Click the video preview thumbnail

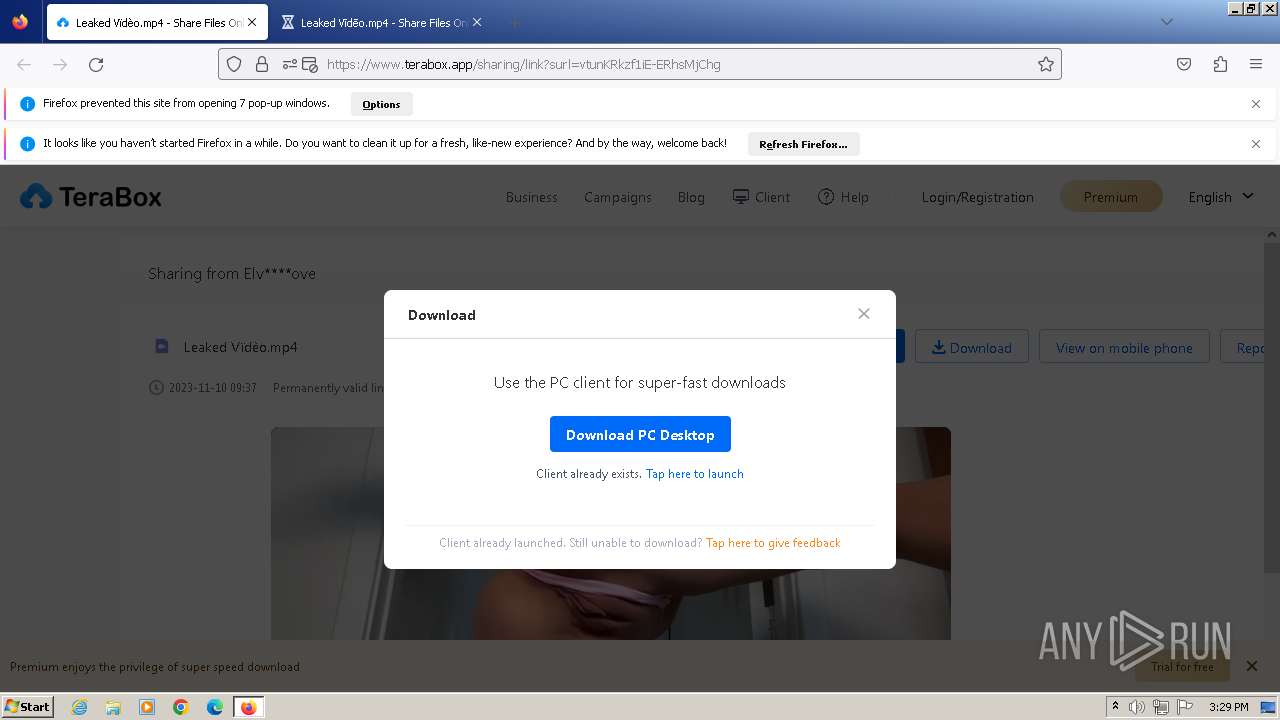610,533
